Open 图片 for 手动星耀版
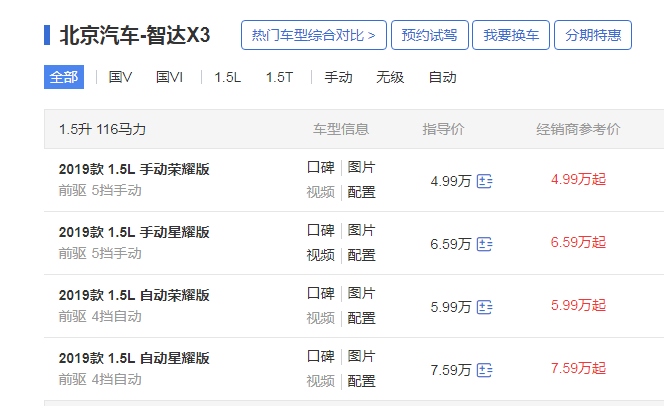Screen dimensions: 664x406 (361, 230)
